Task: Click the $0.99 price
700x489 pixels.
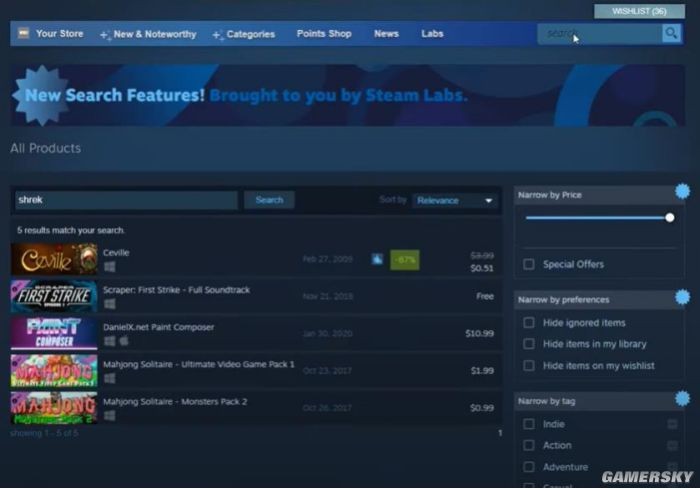Action: (x=482, y=408)
